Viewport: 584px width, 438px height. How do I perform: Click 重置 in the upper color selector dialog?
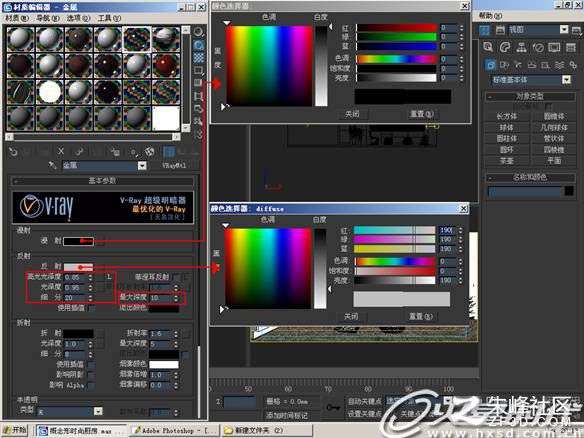click(x=421, y=114)
